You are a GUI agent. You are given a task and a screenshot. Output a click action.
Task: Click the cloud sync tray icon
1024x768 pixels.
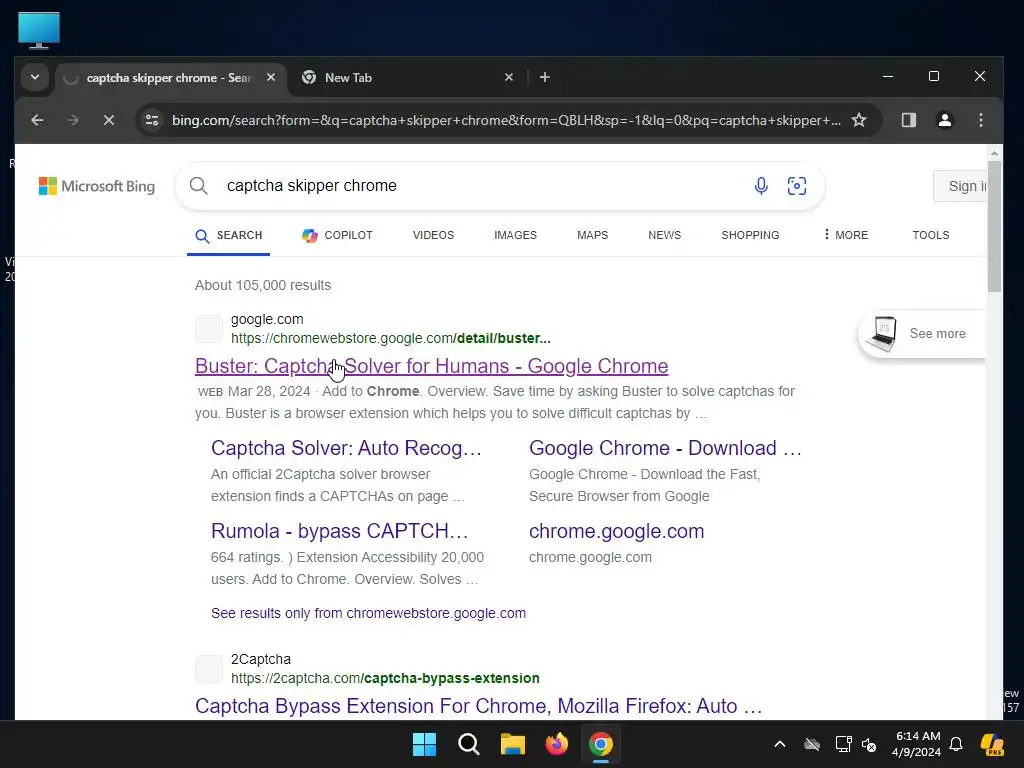[812, 744]
